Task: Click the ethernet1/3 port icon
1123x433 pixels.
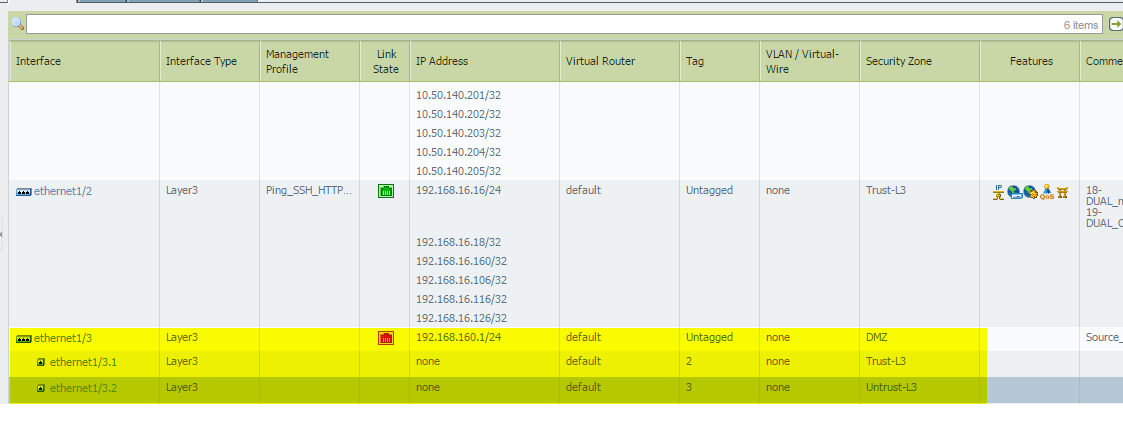Action: click(x=24, y=339)
